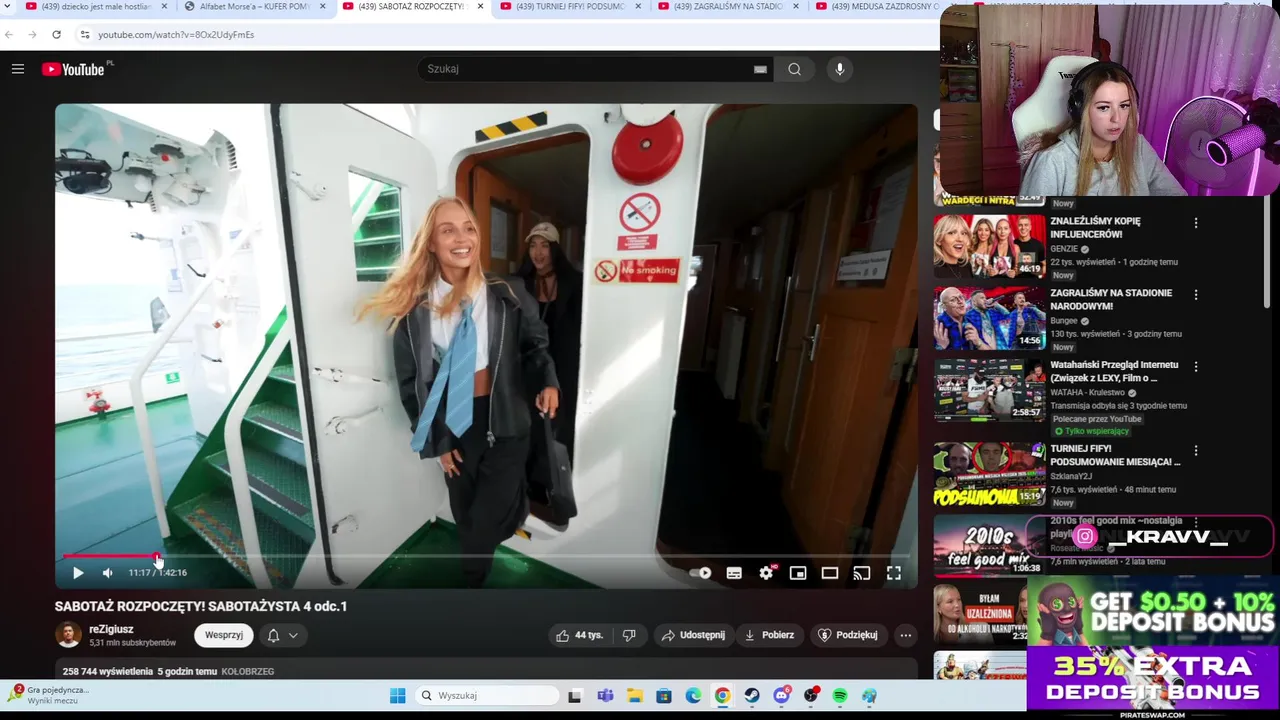Switch to miniplayer mode
The image size is (1280, 720).
coord(798,573)
